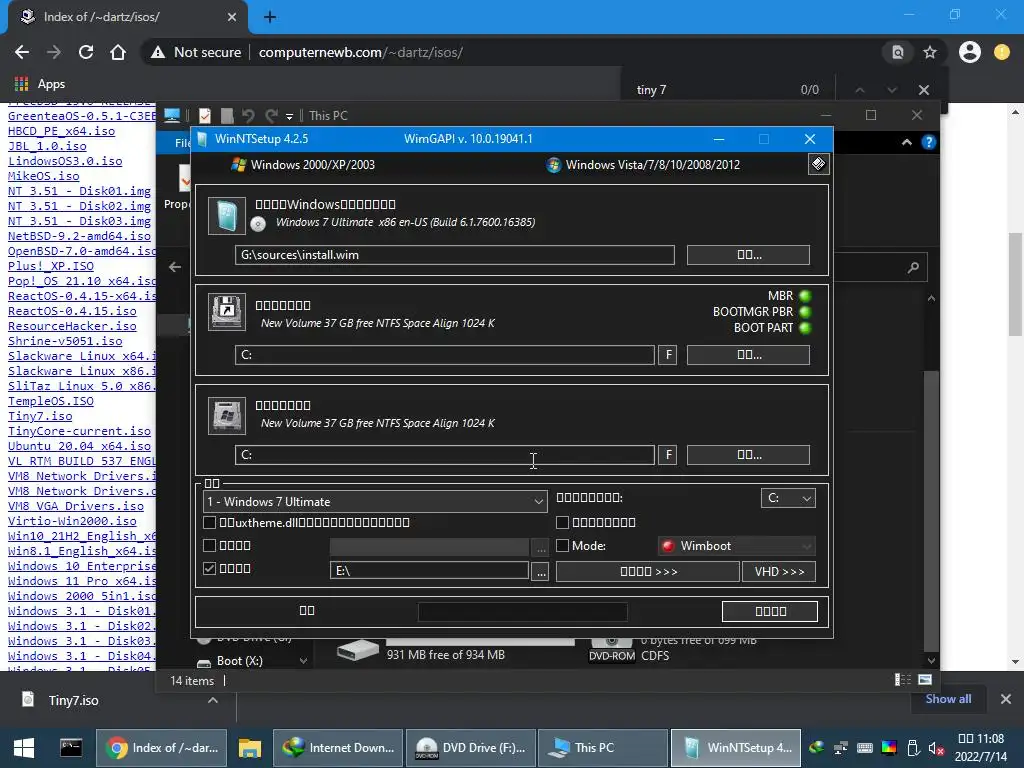Expand the Boot (X:) tree chevron
Viewport: 1024px width, 768px height.
303,661
